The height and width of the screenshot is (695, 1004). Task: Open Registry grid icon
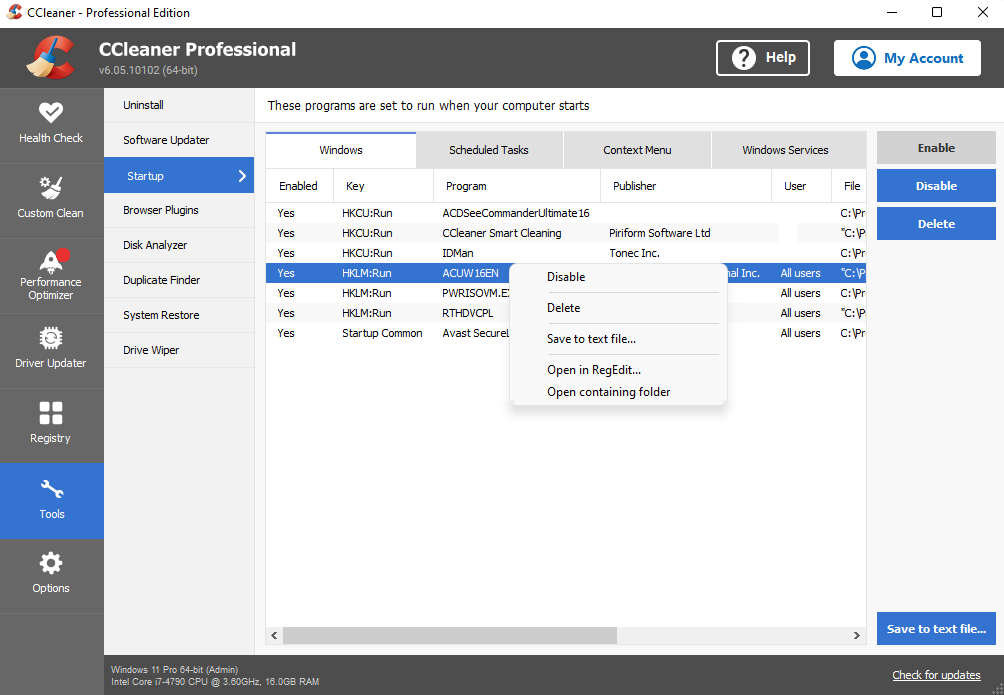pyautogui.click(x=51, y=413)
